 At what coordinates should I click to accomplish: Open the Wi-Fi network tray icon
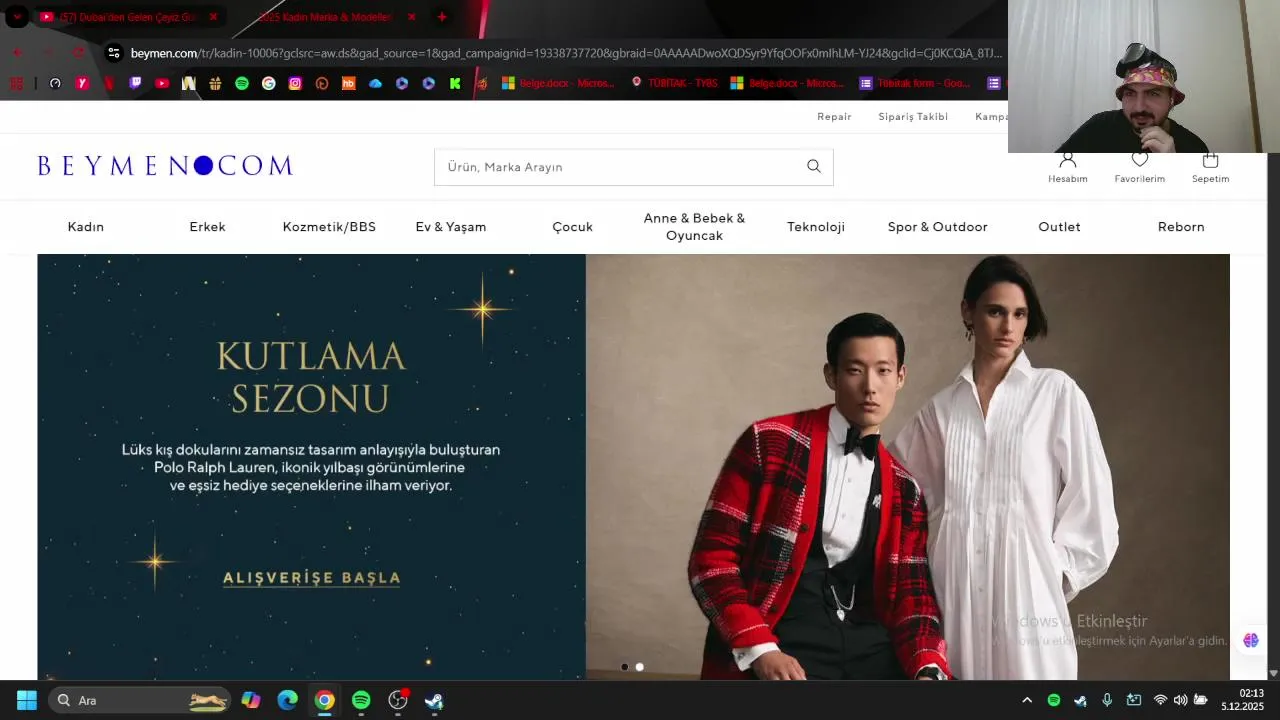click(x=1160, y=700)
